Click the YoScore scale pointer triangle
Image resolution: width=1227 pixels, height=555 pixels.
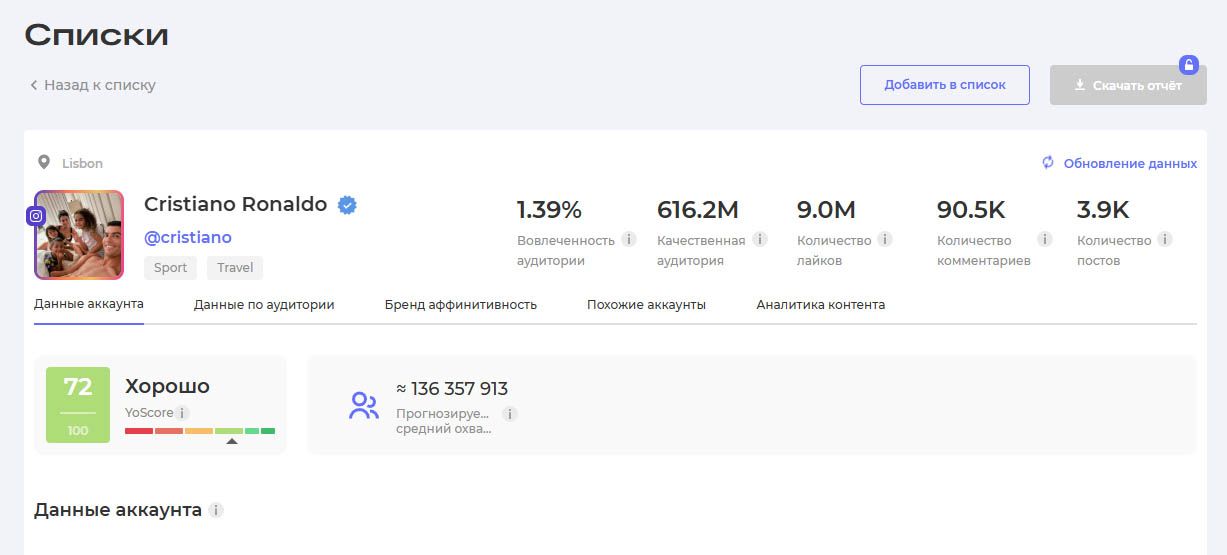[x=232, y=441]
